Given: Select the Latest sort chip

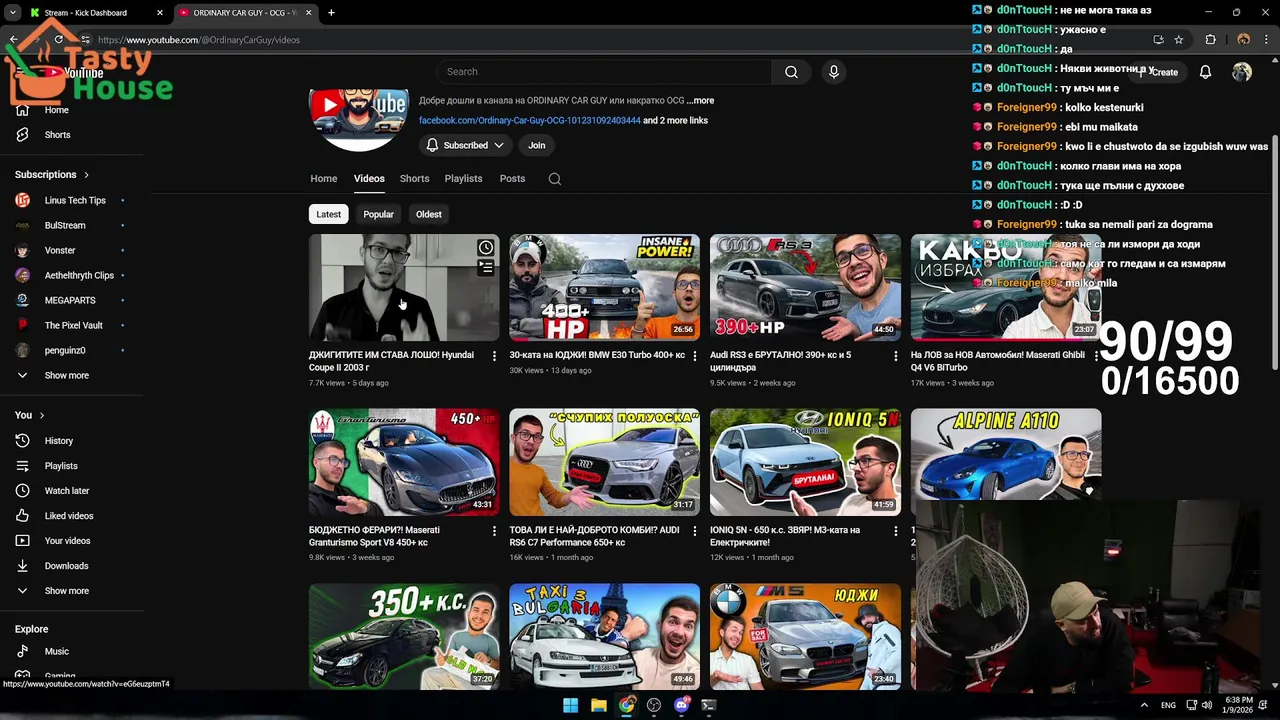Looking at the screenshot, I should [x=328, y=214].
